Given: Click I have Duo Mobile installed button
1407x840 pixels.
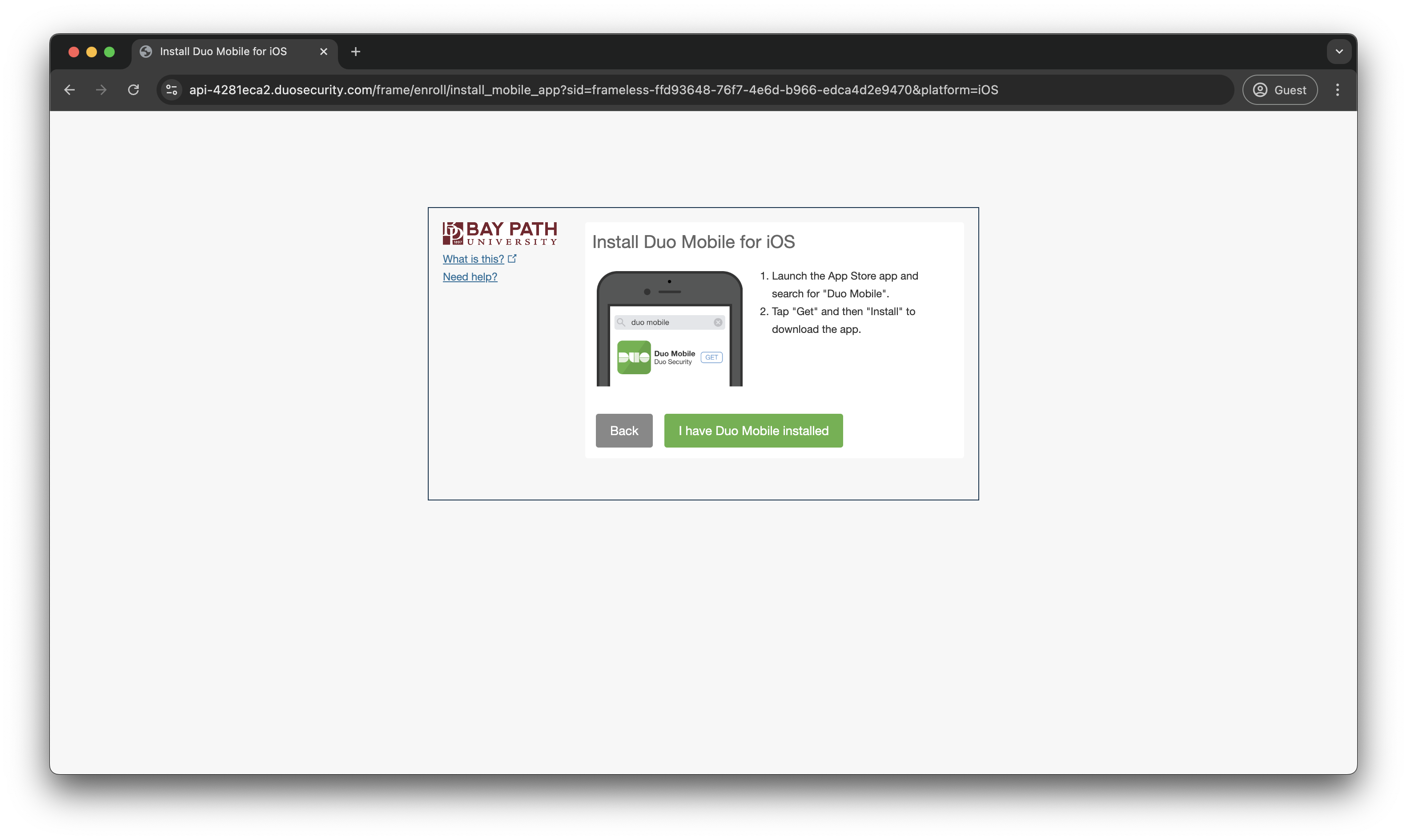Looking at the screenshot, I should pos(753,431).
